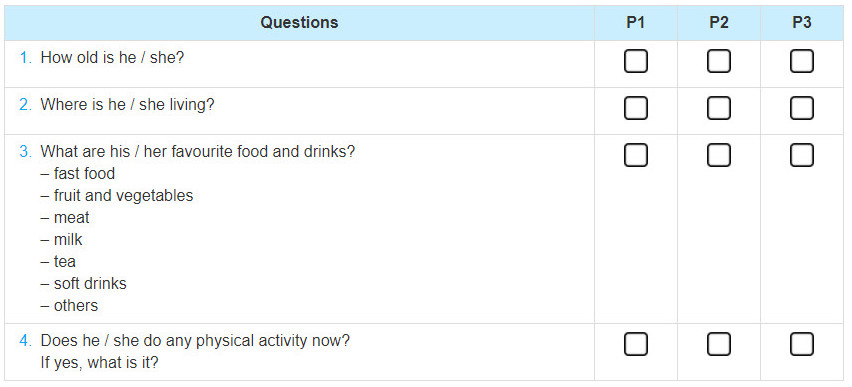Check the P1 box for question 1
The height and width of the screenshot is (387, 852).
[635, 61]
